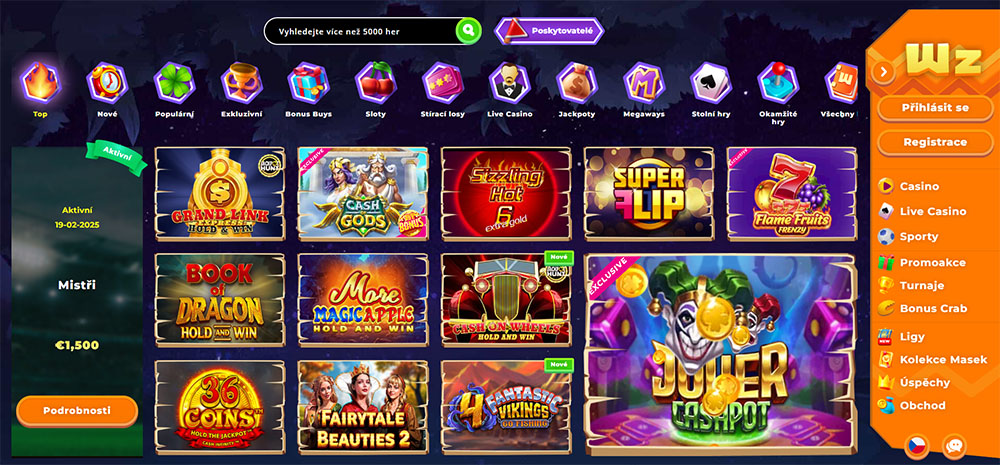Click the Registrace button
This screenshot has height=465, width=1000.
click(x=936, y=142)
